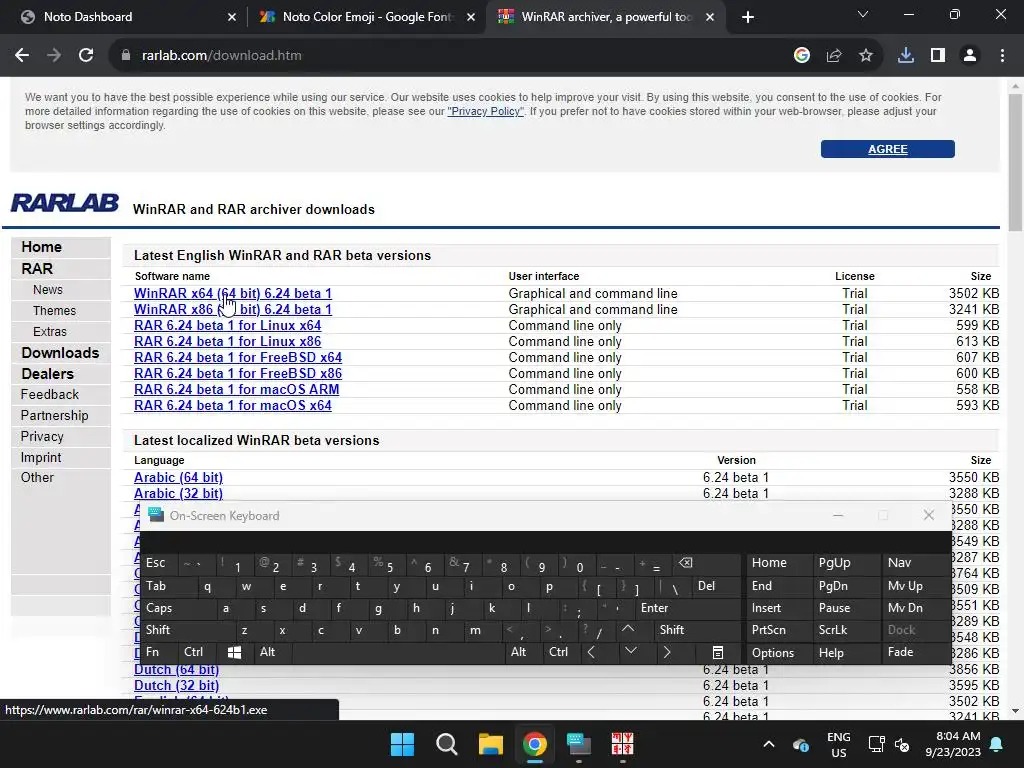The image size is (1024, 768).
Task: Click the Windows key on On-Screen Keyboard
Action: point(234,652)
